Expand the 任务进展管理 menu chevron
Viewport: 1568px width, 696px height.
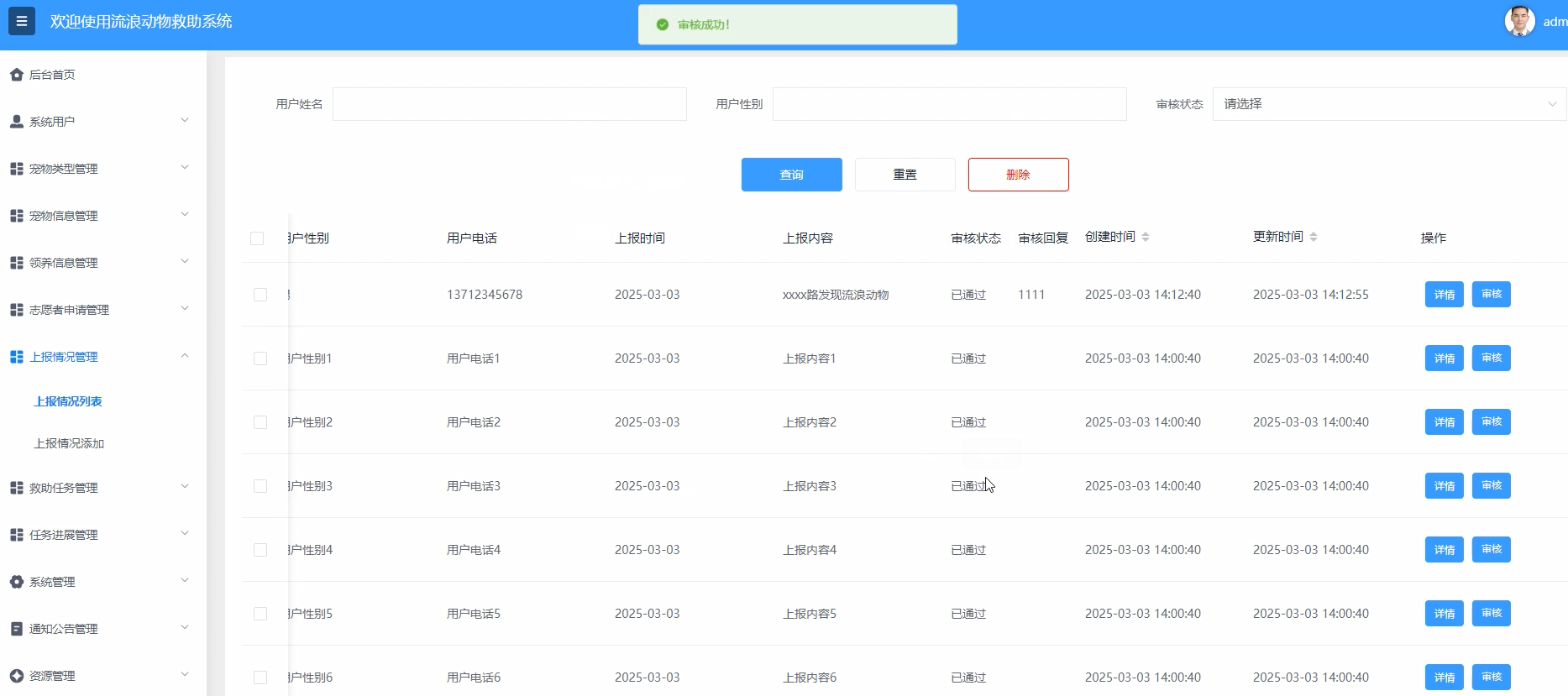coord(185,533)
